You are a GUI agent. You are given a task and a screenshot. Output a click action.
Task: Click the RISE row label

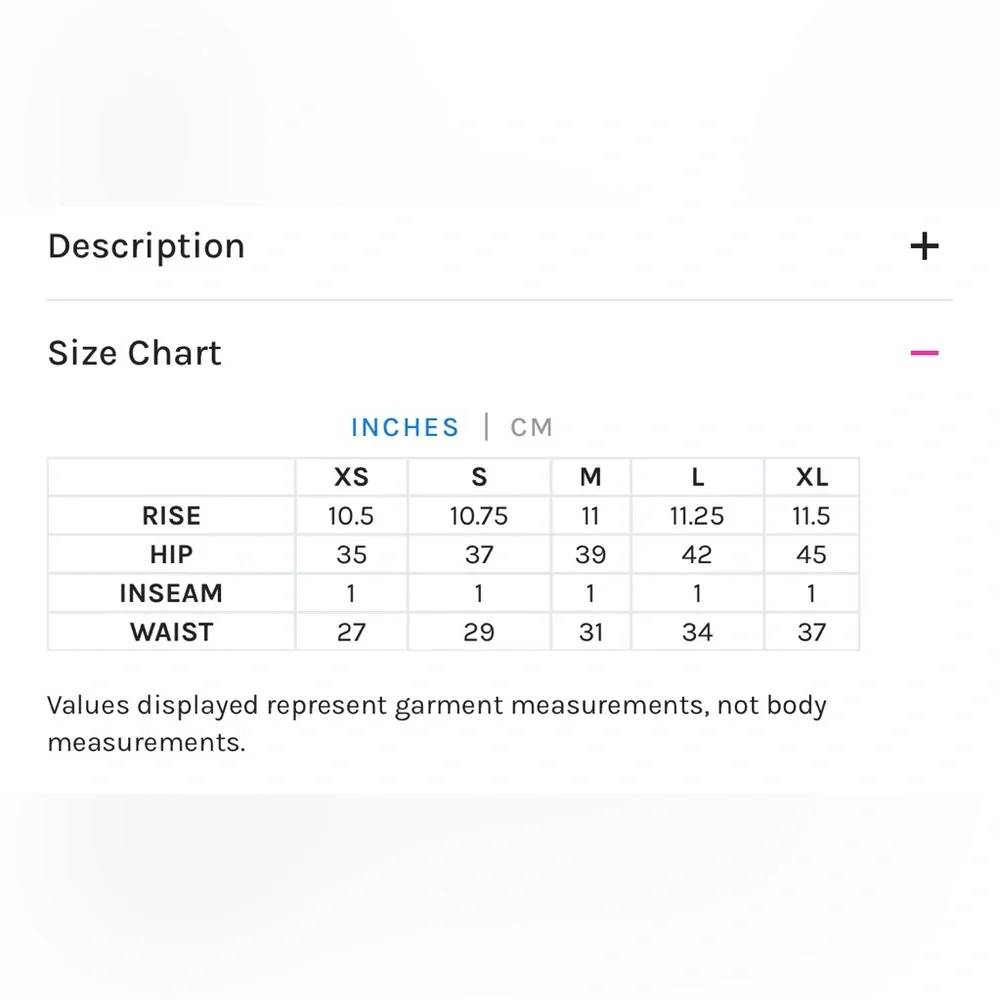point(172,516)
